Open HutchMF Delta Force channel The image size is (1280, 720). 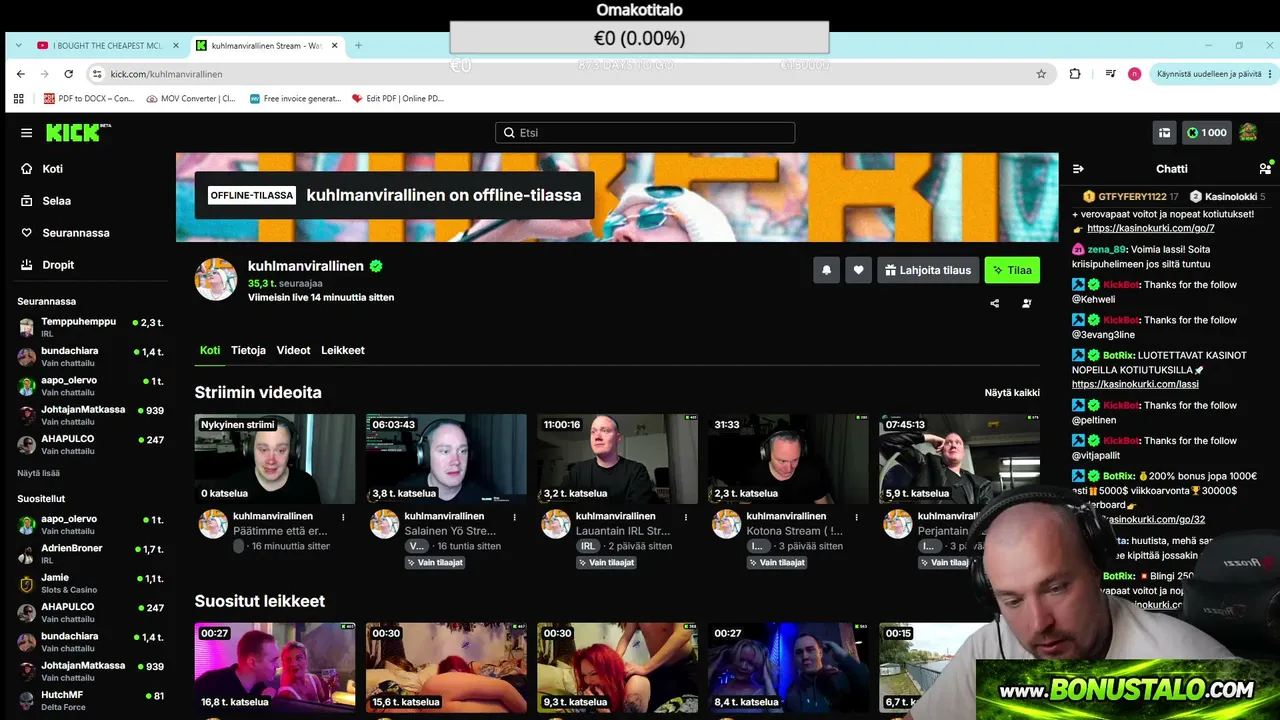tap(90, 700)
